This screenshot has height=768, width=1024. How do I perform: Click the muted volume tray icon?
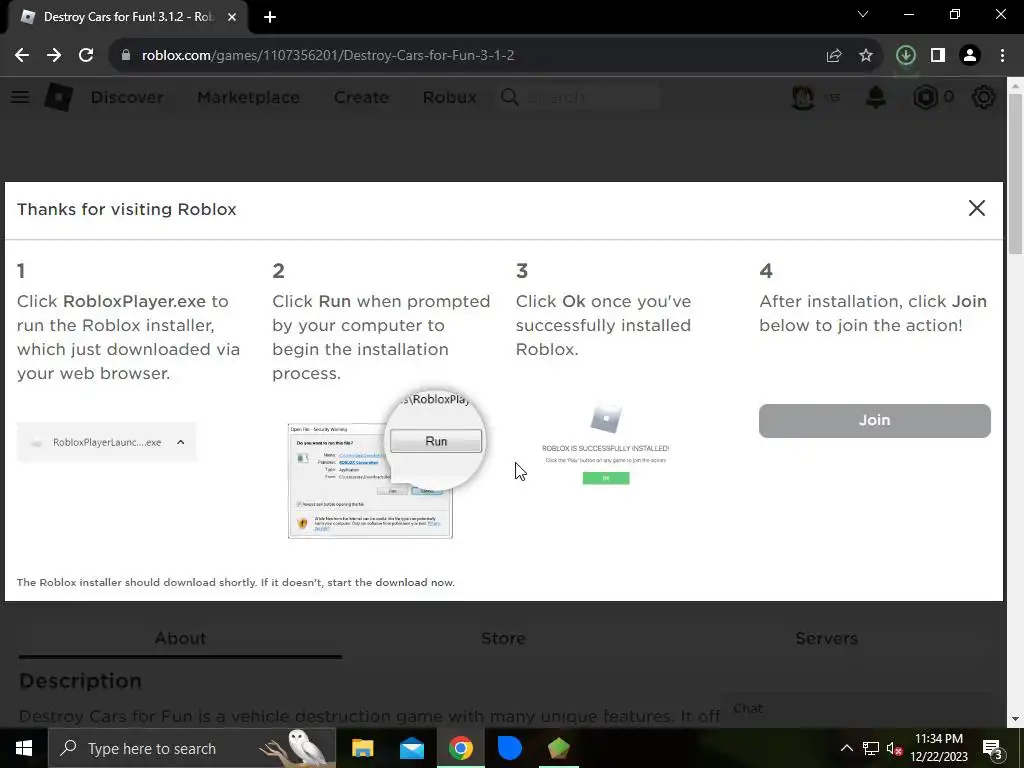pos(895,748)
